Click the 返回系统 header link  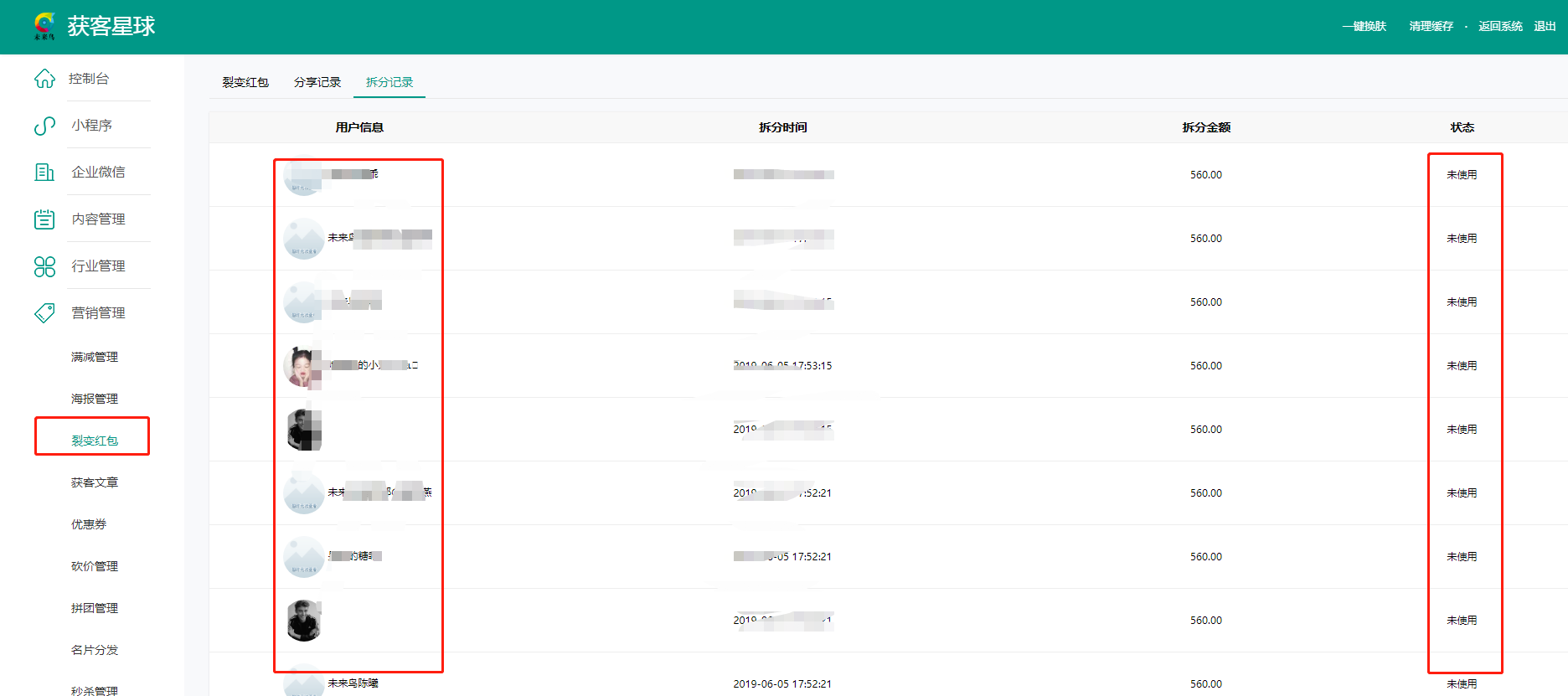(1501, 27)
